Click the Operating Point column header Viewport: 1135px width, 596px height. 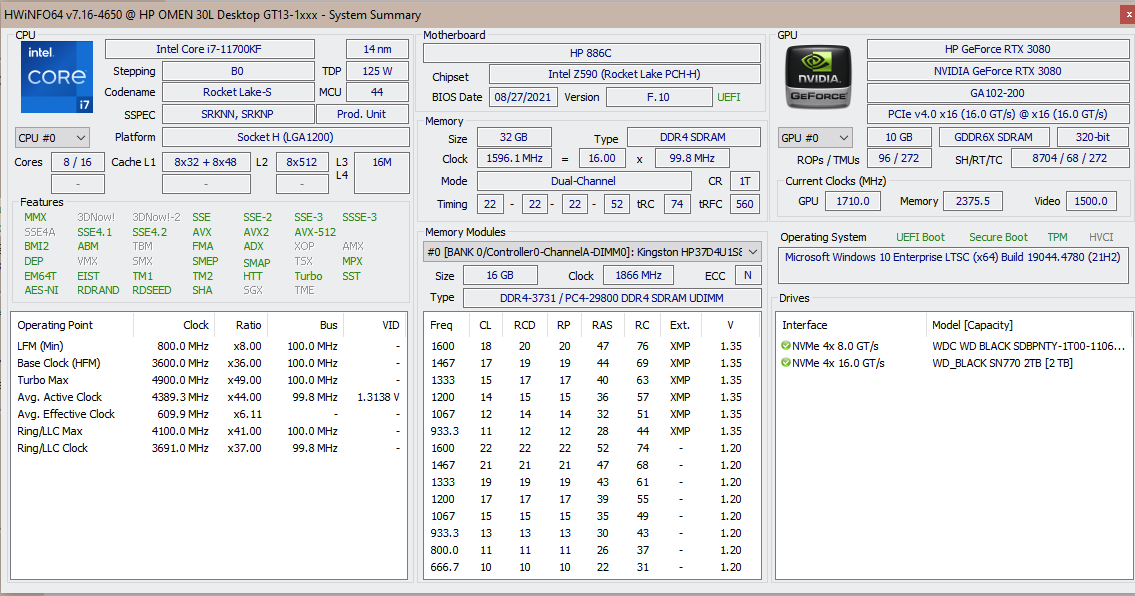(56, 325)
